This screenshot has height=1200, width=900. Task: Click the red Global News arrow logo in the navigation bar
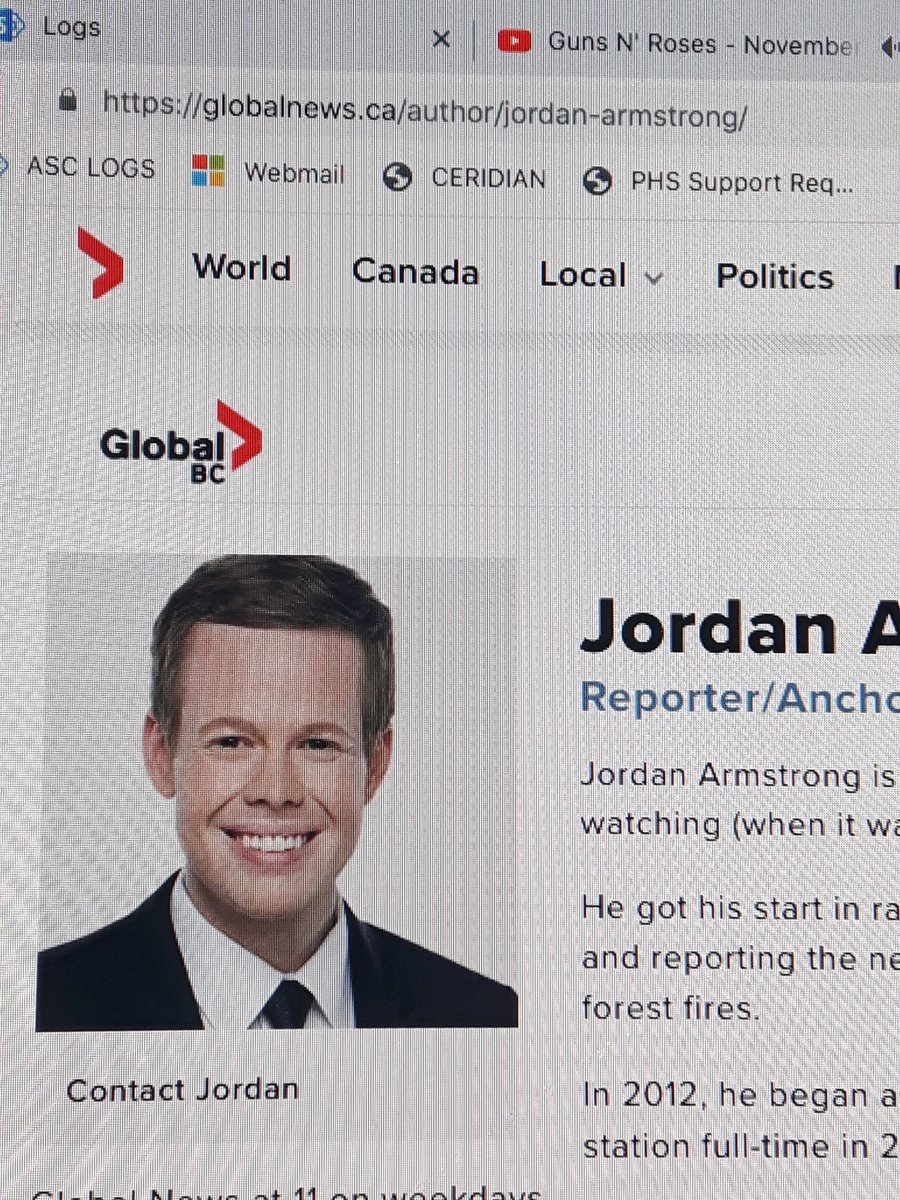[x=100, y=262]
